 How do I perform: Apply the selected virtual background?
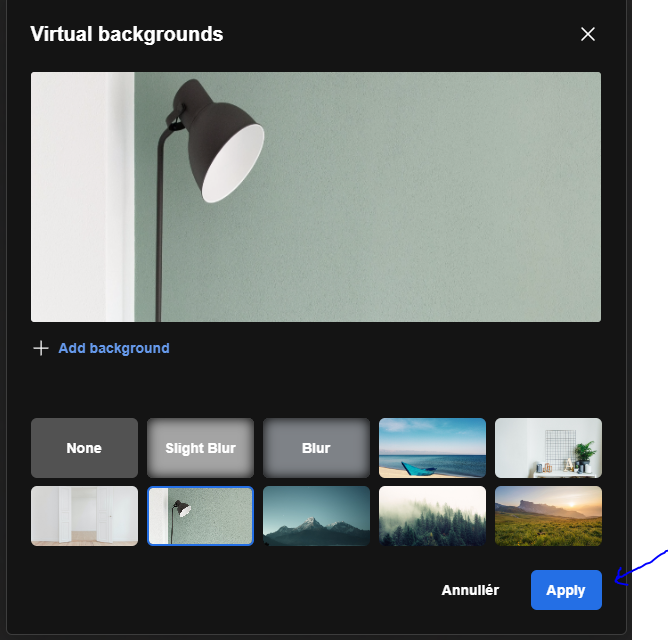[x=566, y=590]
